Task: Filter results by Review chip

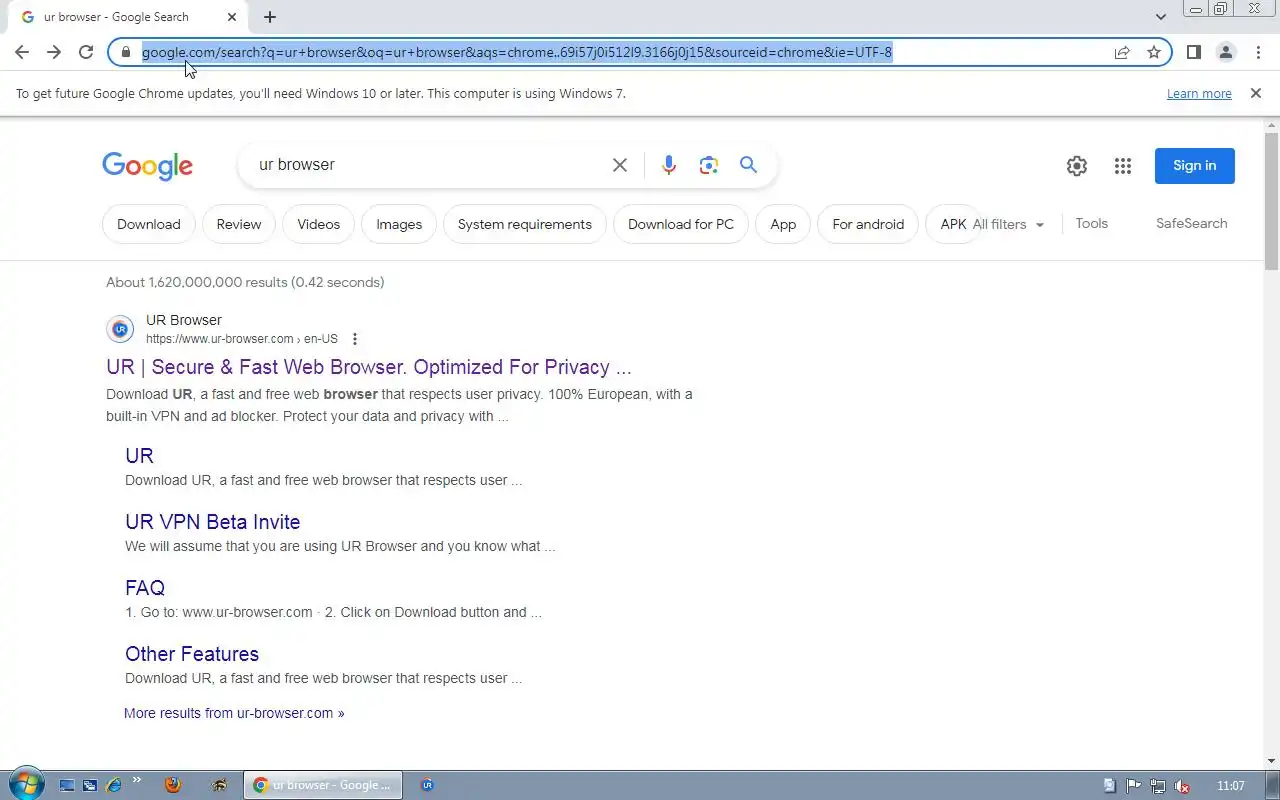Action: tap(239, 224)
